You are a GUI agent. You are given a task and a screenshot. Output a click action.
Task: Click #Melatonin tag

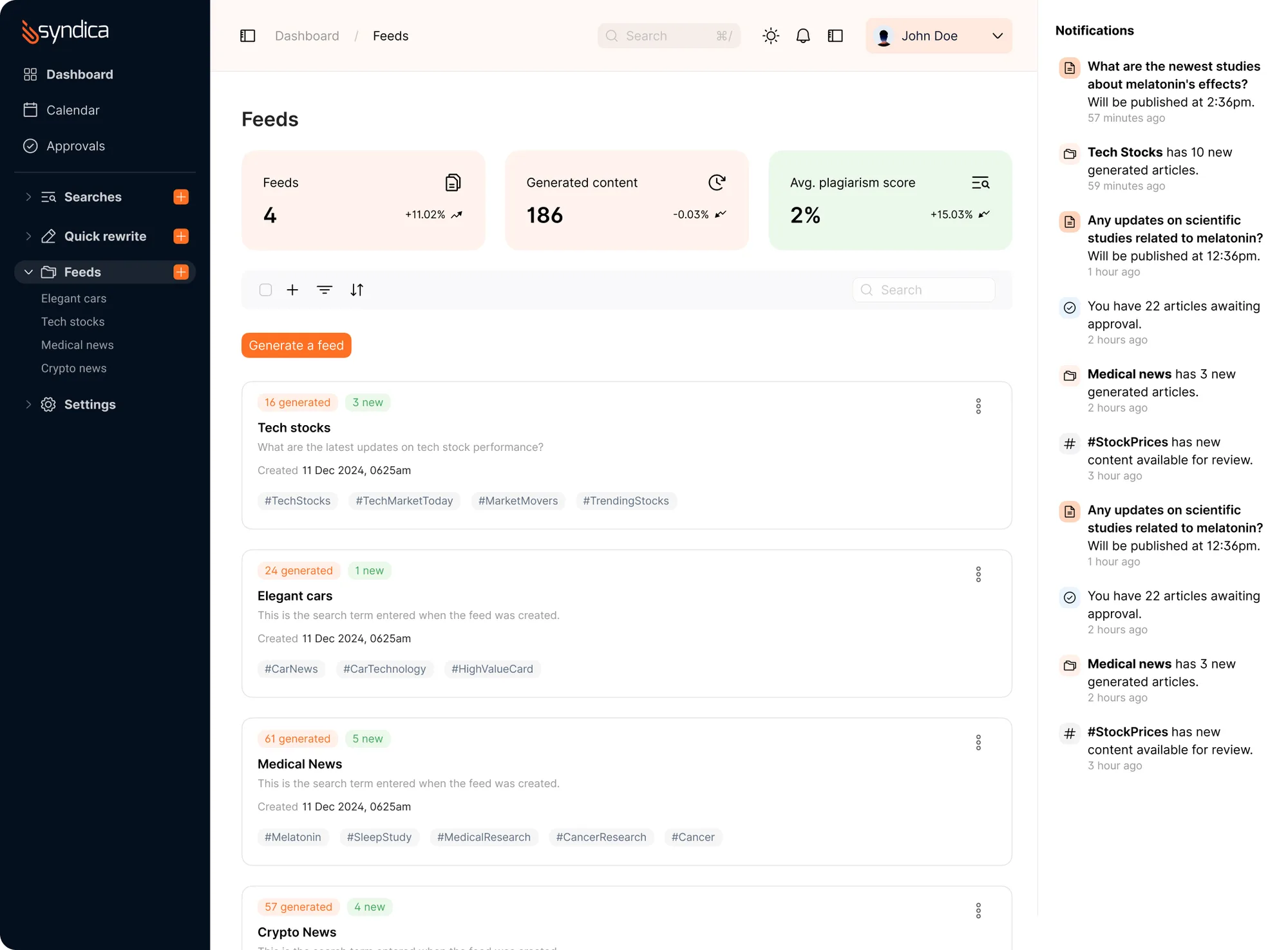(293, 837)
